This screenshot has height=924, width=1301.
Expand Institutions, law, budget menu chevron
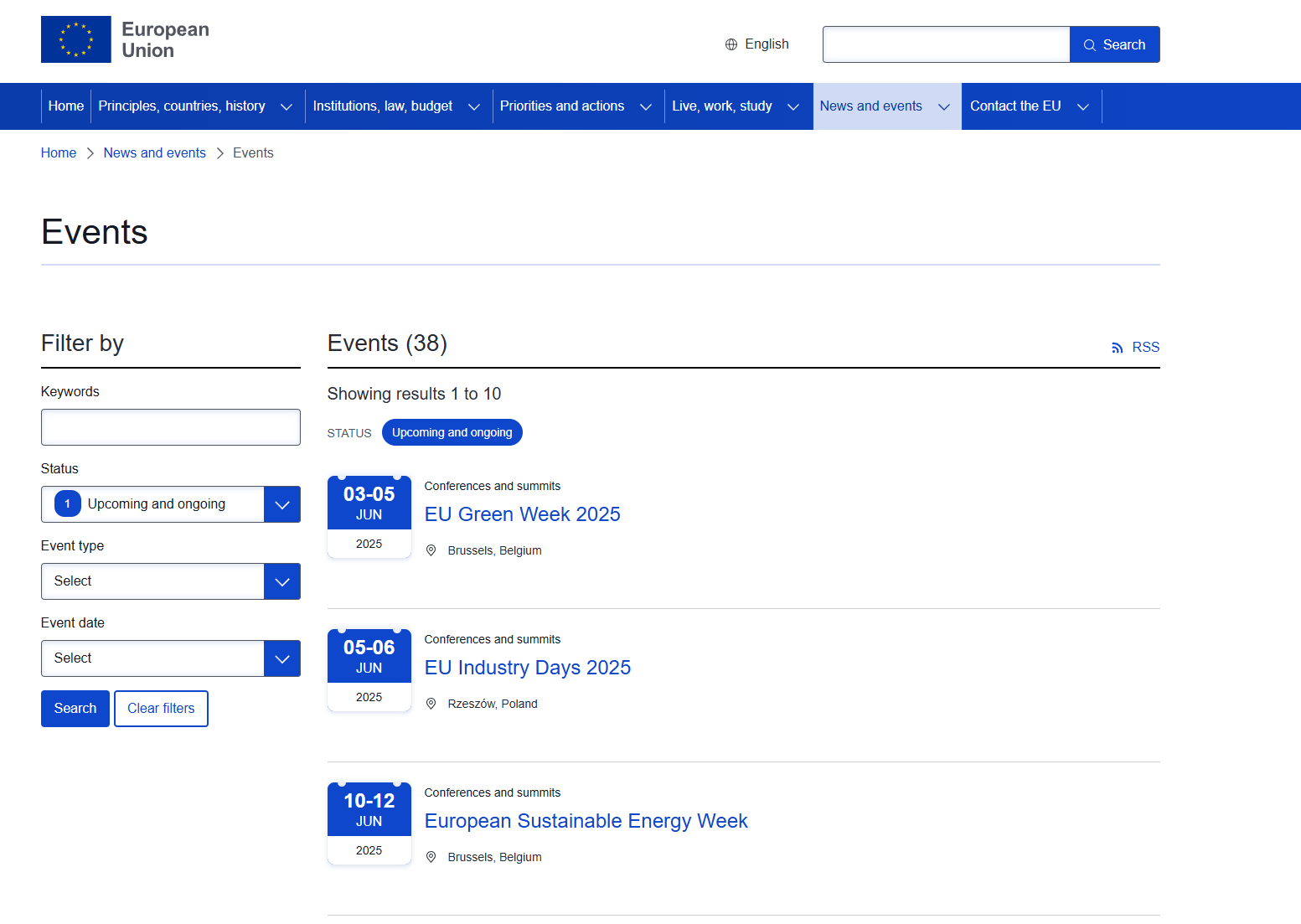coord(474,107)
